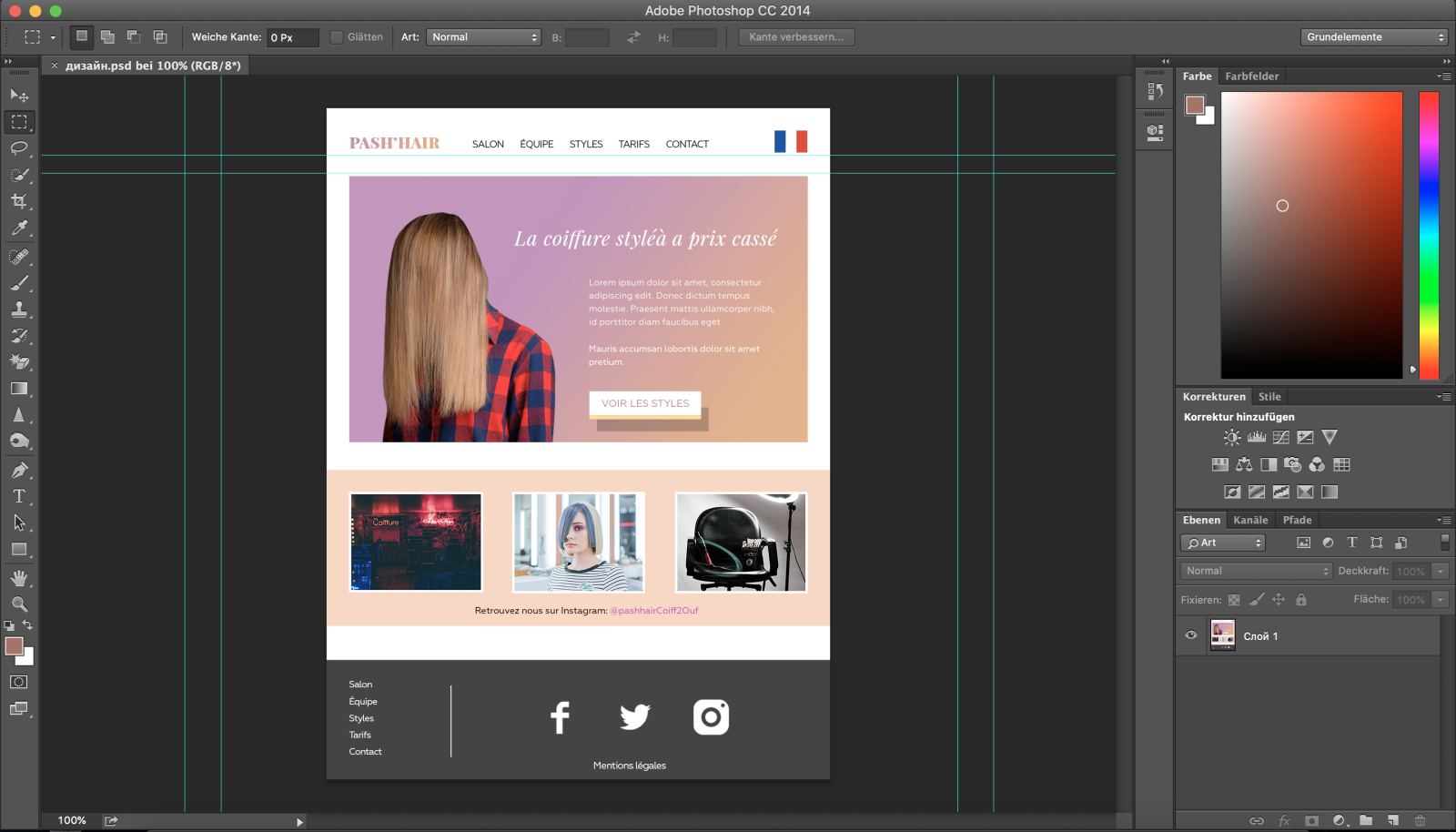Select the Clone Stamp tool

click(19, 309)
